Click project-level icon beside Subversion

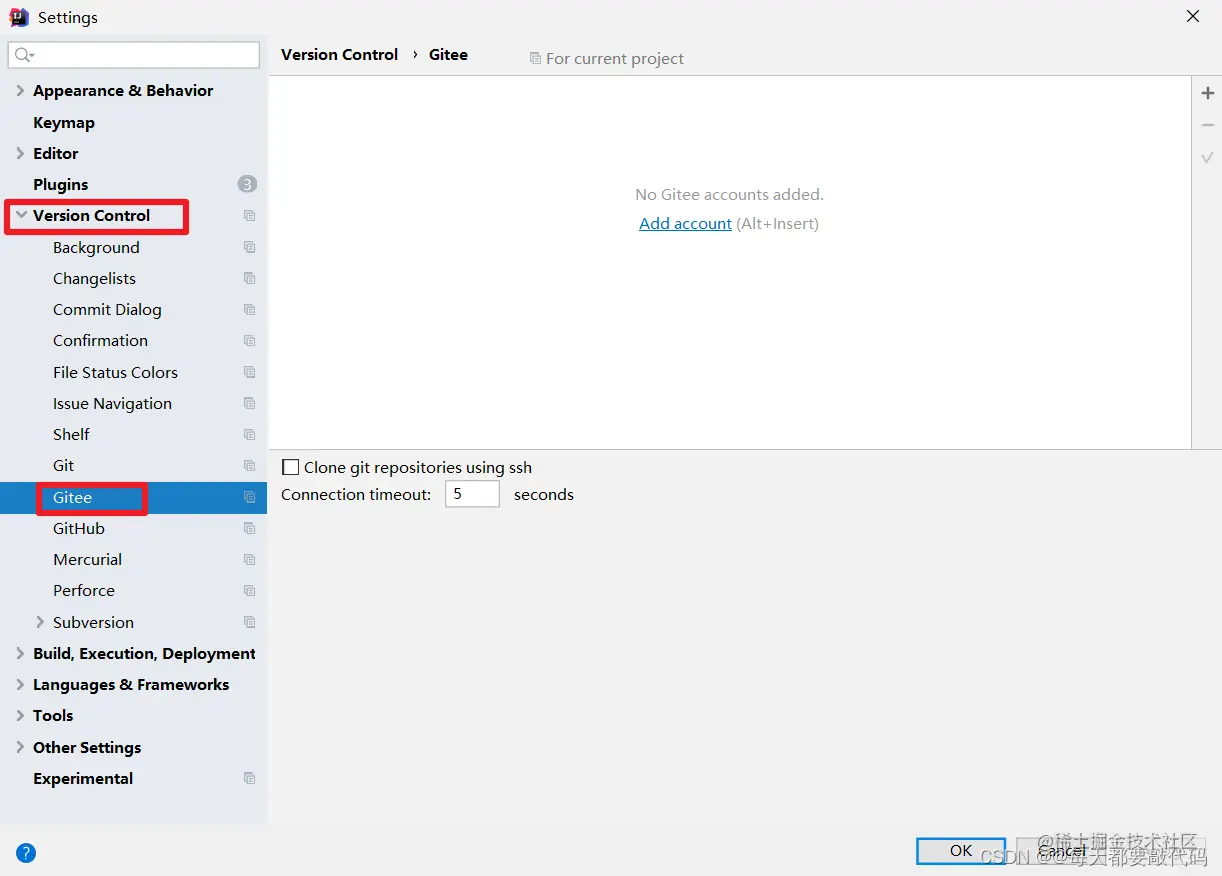coord(249,622)
